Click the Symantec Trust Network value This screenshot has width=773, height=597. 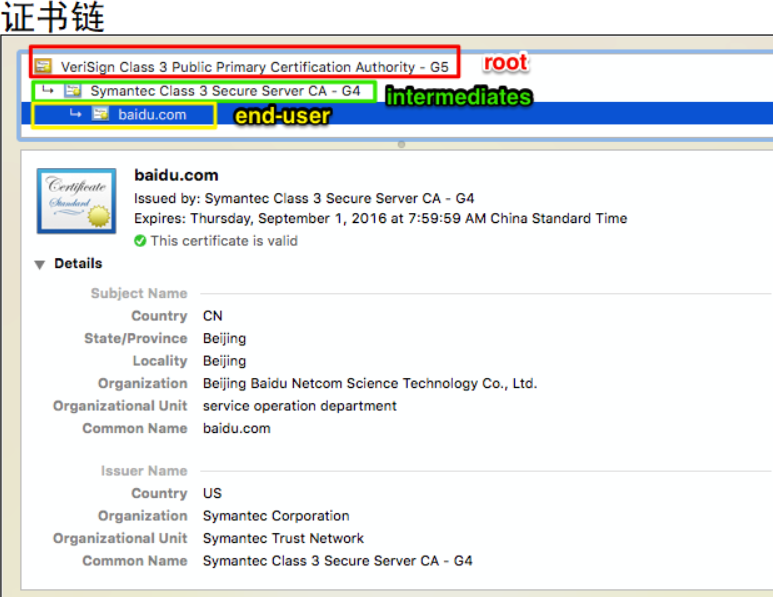click(x=283, y=538)
